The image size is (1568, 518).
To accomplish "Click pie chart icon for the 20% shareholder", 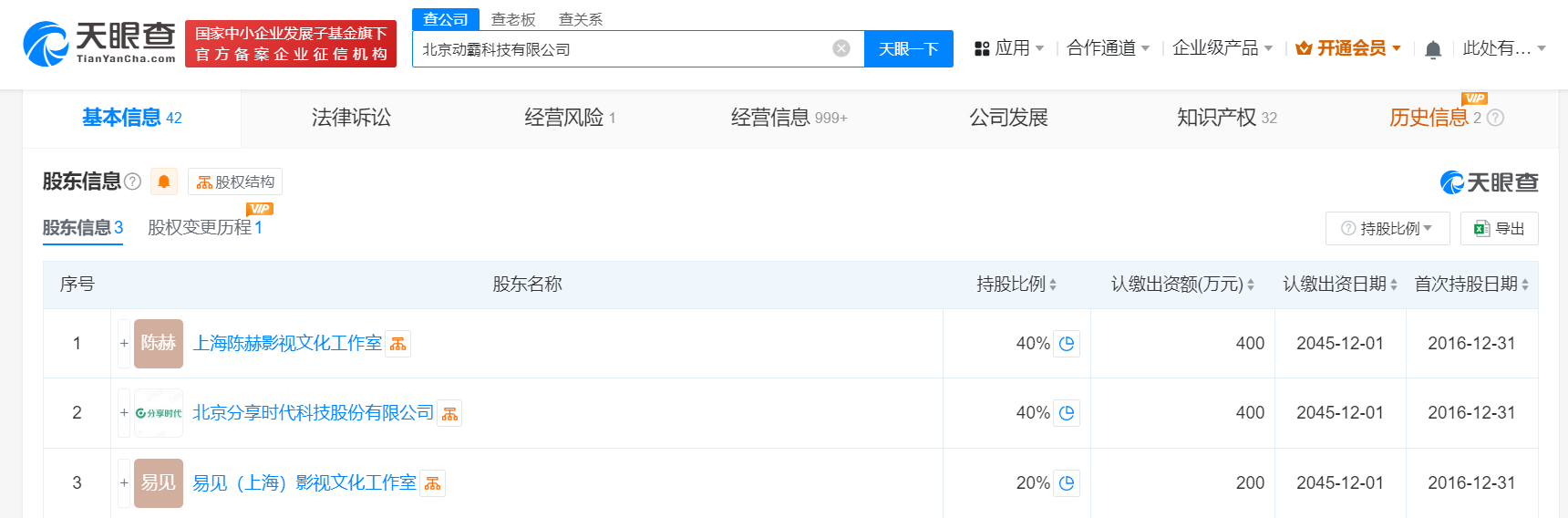I will tap(1067, 483).
